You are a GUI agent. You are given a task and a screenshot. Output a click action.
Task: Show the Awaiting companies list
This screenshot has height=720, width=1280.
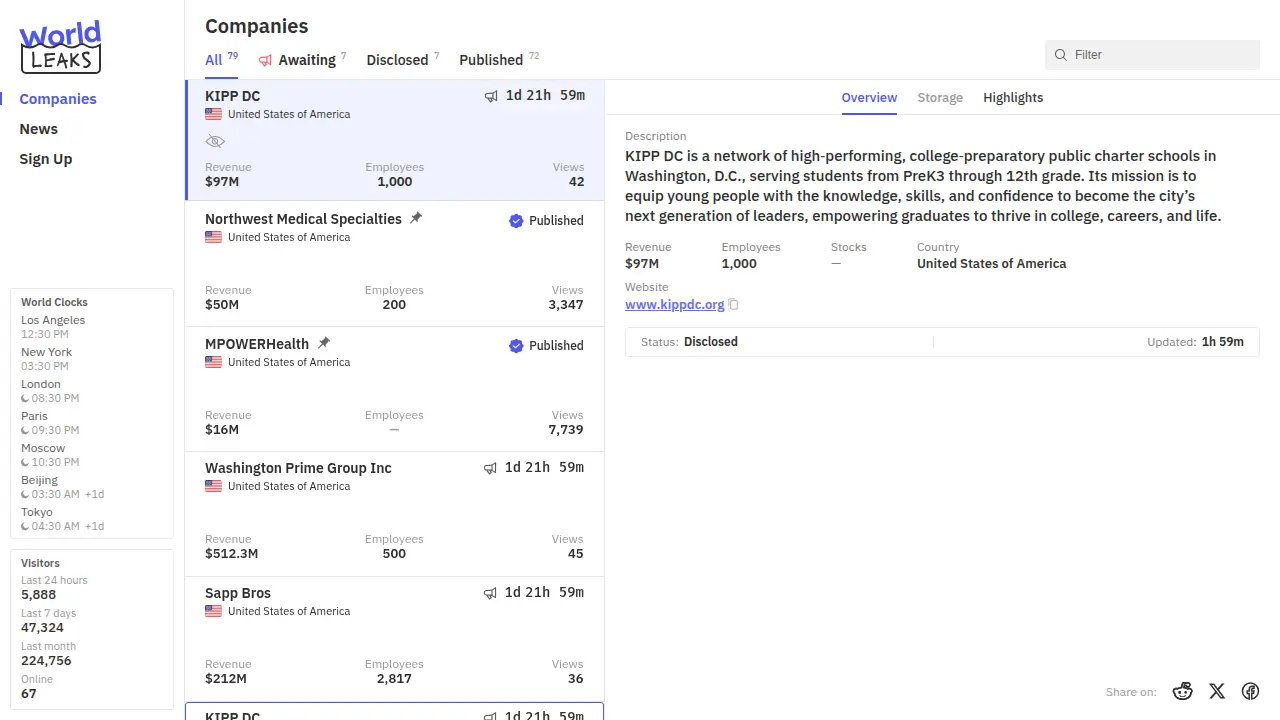tap(305, 60)
